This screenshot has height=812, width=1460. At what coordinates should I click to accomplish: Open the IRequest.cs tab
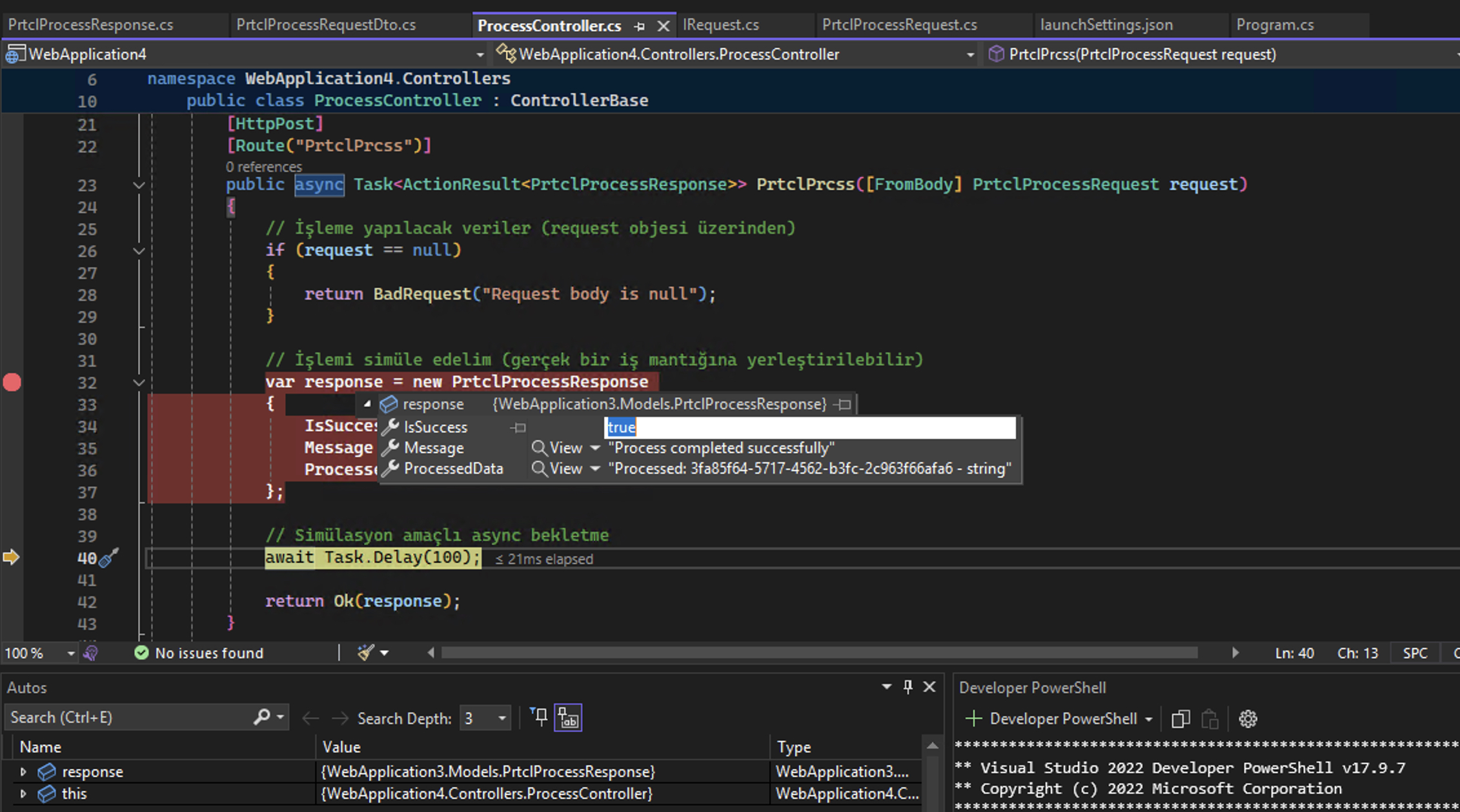(x=721, y=25)
